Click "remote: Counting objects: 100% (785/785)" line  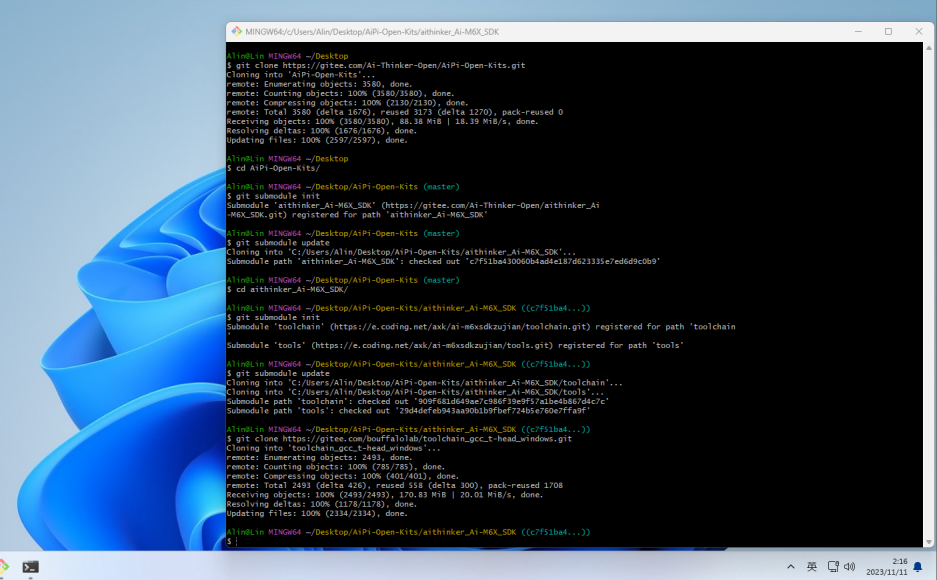coord(336,467)
